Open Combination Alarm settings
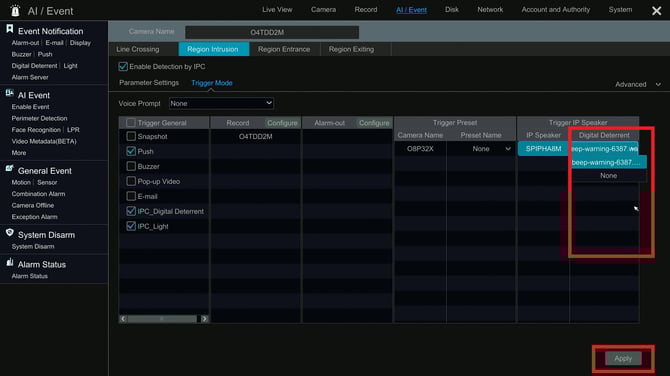 coord(38,194)
